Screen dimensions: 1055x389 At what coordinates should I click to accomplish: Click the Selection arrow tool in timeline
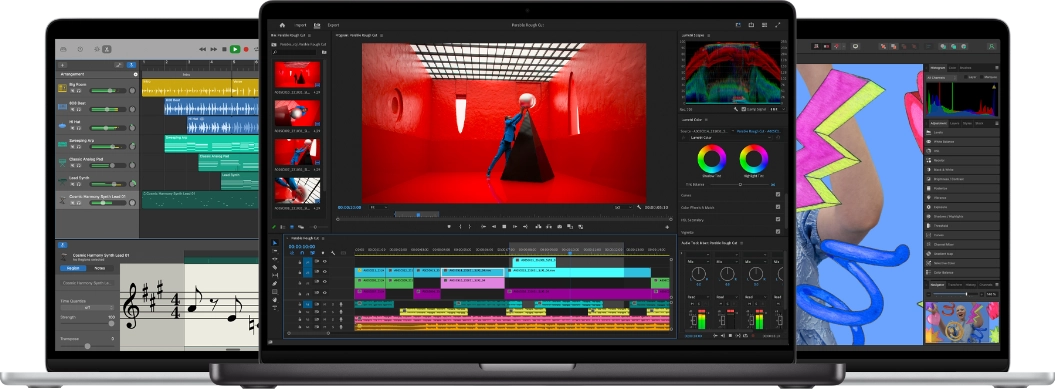click(275, 243)
